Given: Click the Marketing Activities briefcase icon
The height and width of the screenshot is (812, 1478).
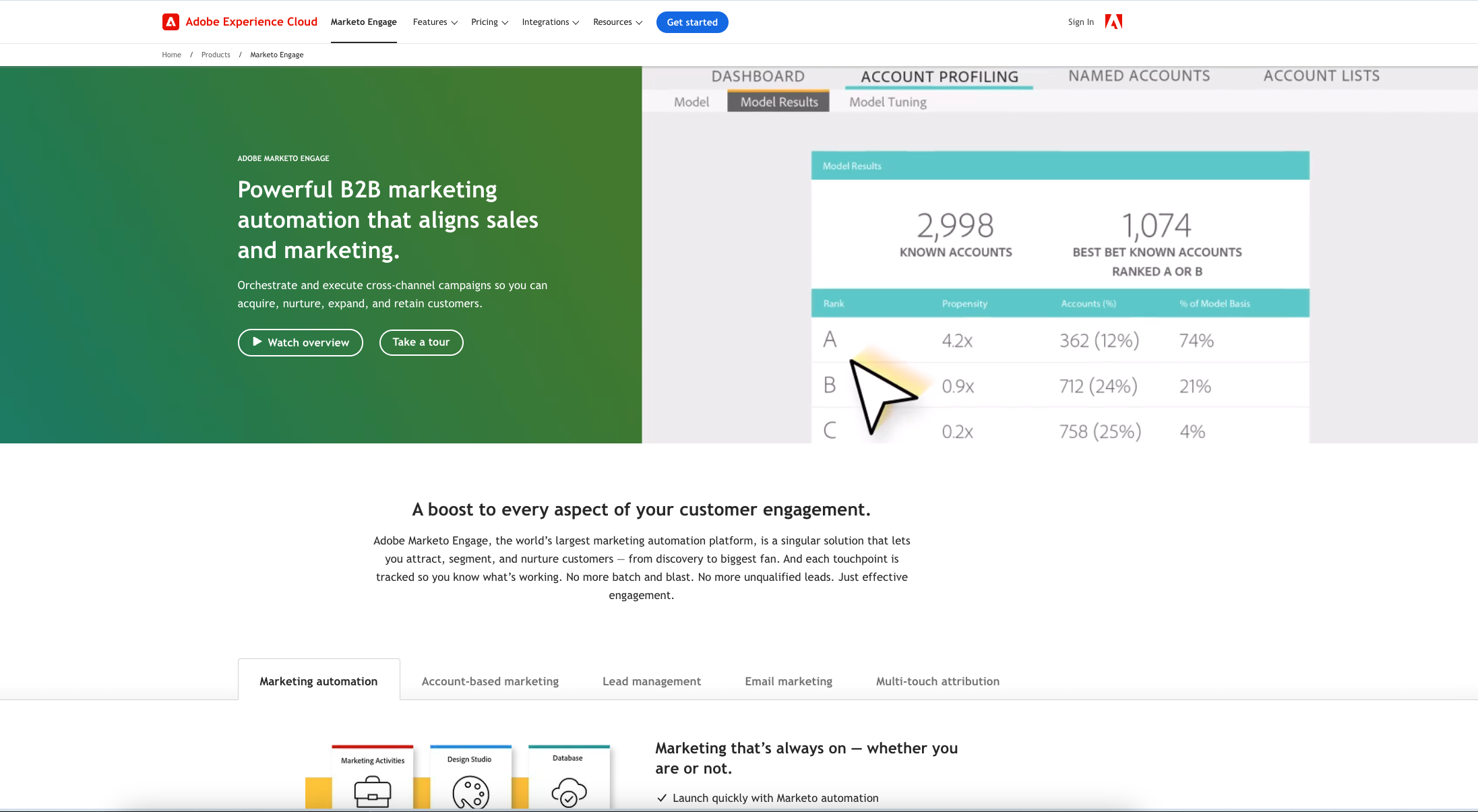Looking at the screenshot, I should pos(372,791).
